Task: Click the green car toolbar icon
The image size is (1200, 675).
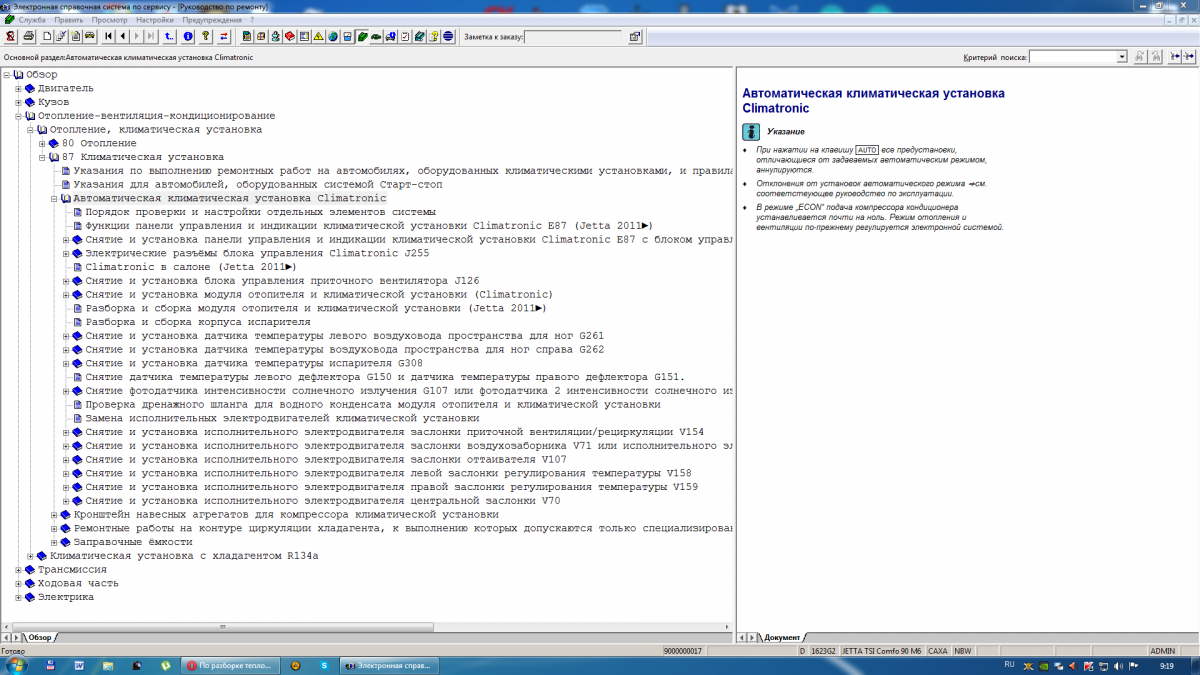Action: coord(376,37)
